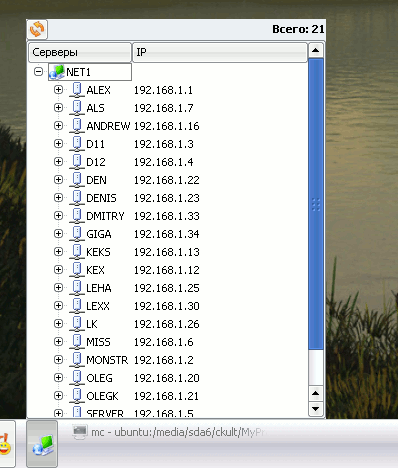Viewport: 398px width, 468px height.
Task: Click the LEXX computer icon
Action: [x=77, y=306]
